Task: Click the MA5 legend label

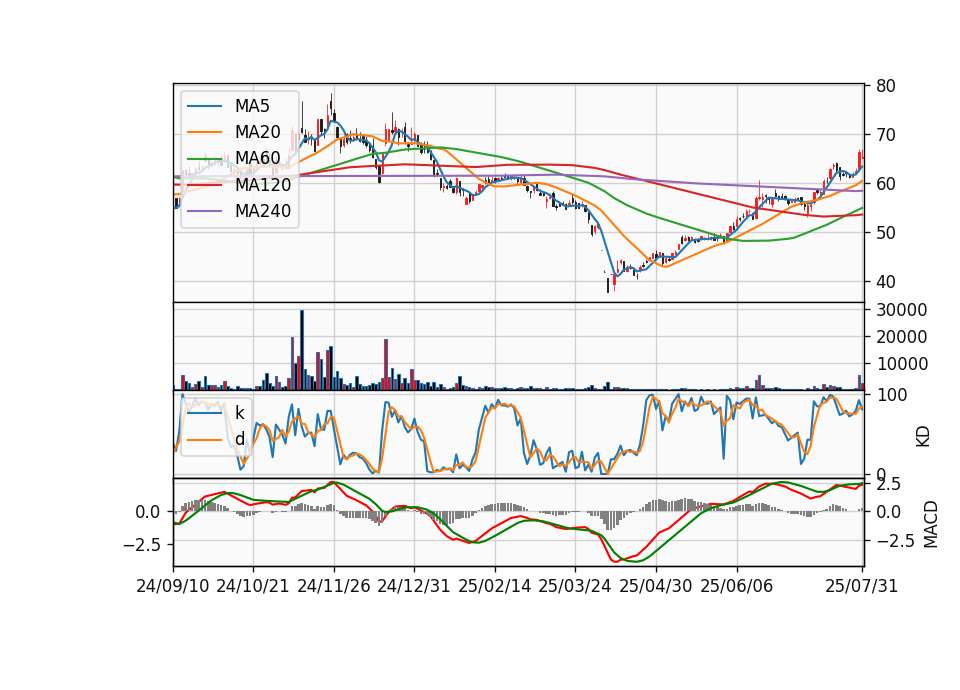Action: click(252, 106)
